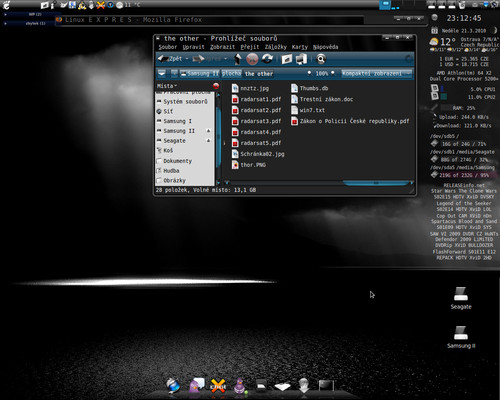This screenshot has height=400, width=500.
Task: Select Dokumenty in the sidebar
Action: click(x=185, y=161)
